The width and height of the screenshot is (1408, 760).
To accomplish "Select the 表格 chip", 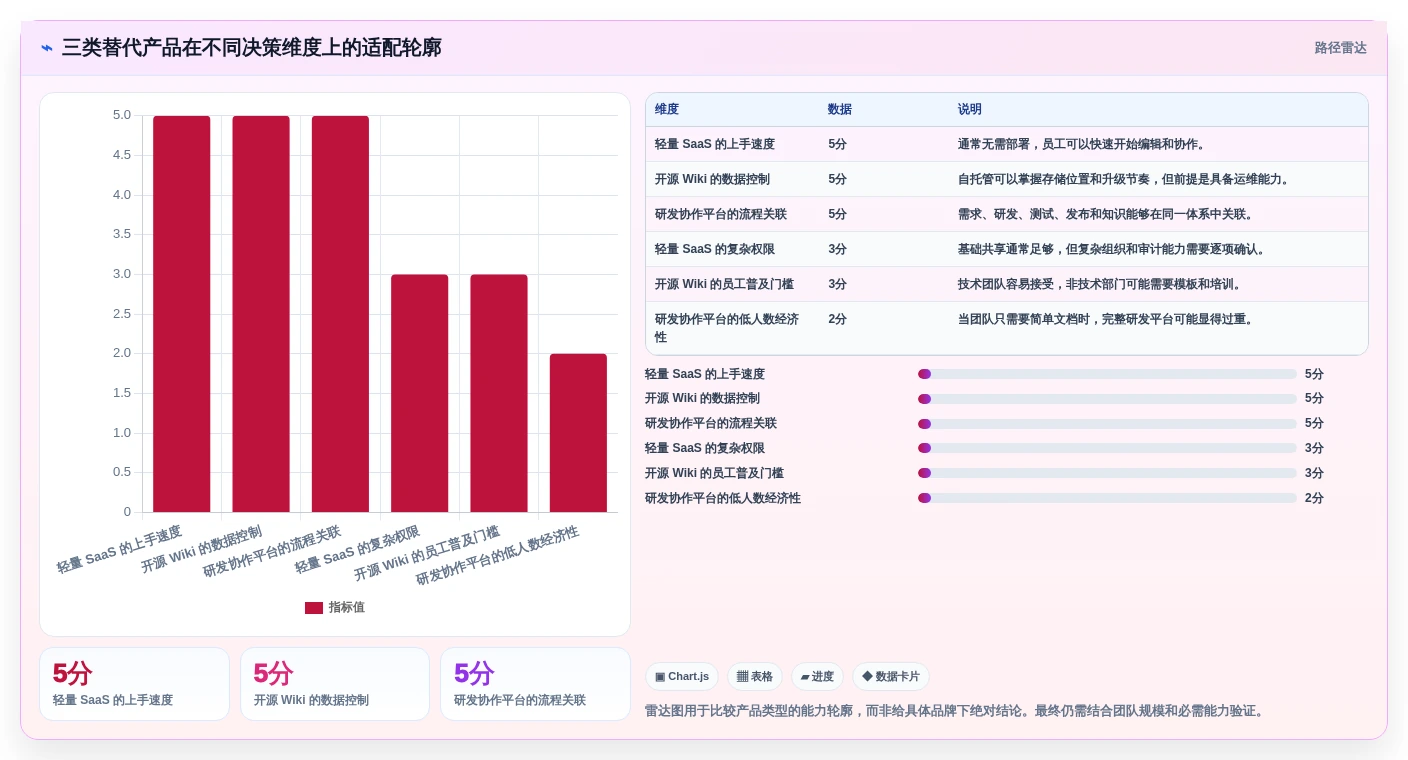I will pos(755,677).
